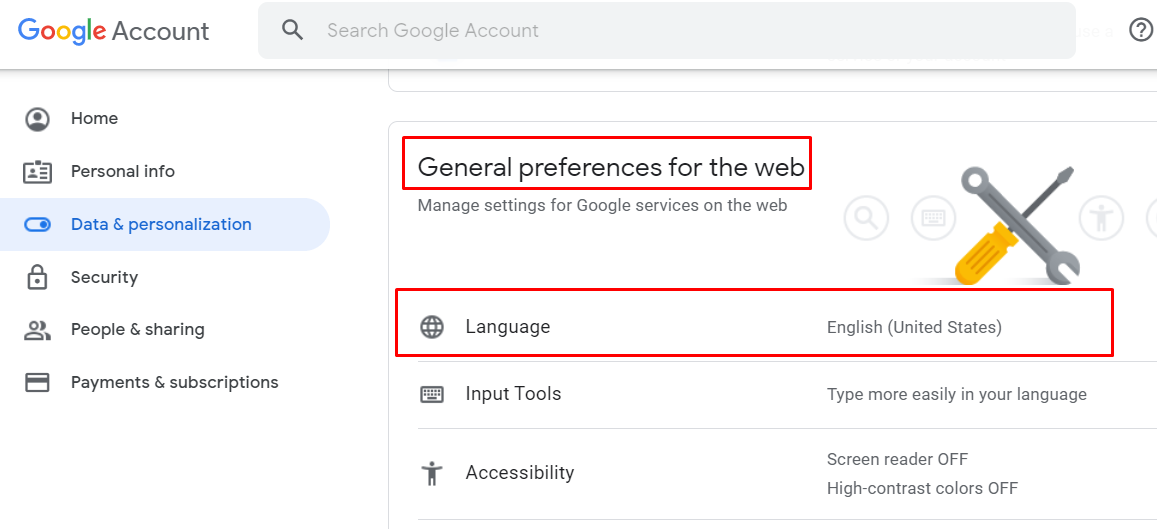
Task: Open the help question mark icon
Action: point(1141,30)
